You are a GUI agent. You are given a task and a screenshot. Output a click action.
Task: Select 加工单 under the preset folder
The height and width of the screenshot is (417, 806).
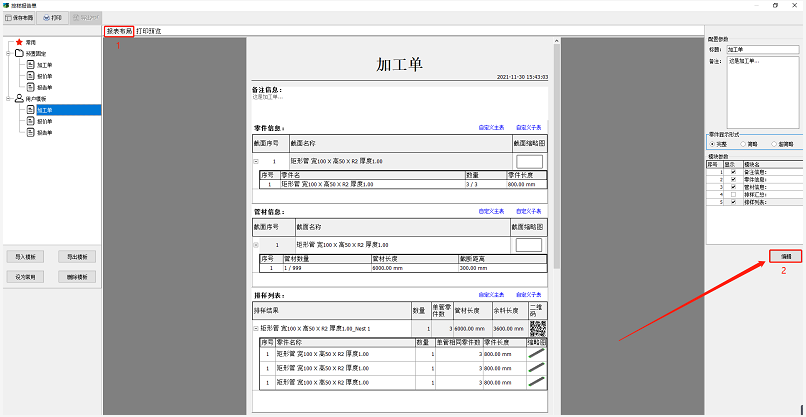coord(44,65)
